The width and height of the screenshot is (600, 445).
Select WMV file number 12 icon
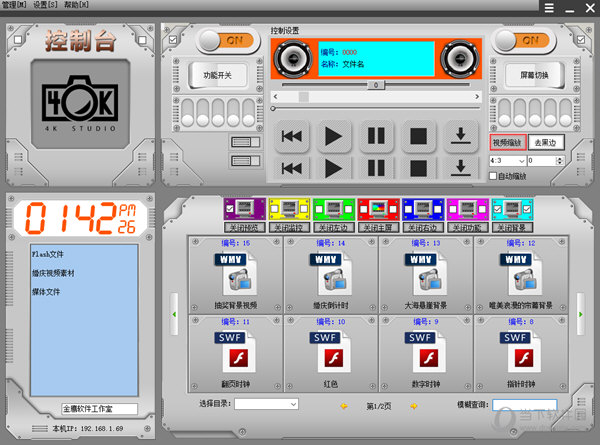[521, 274]
